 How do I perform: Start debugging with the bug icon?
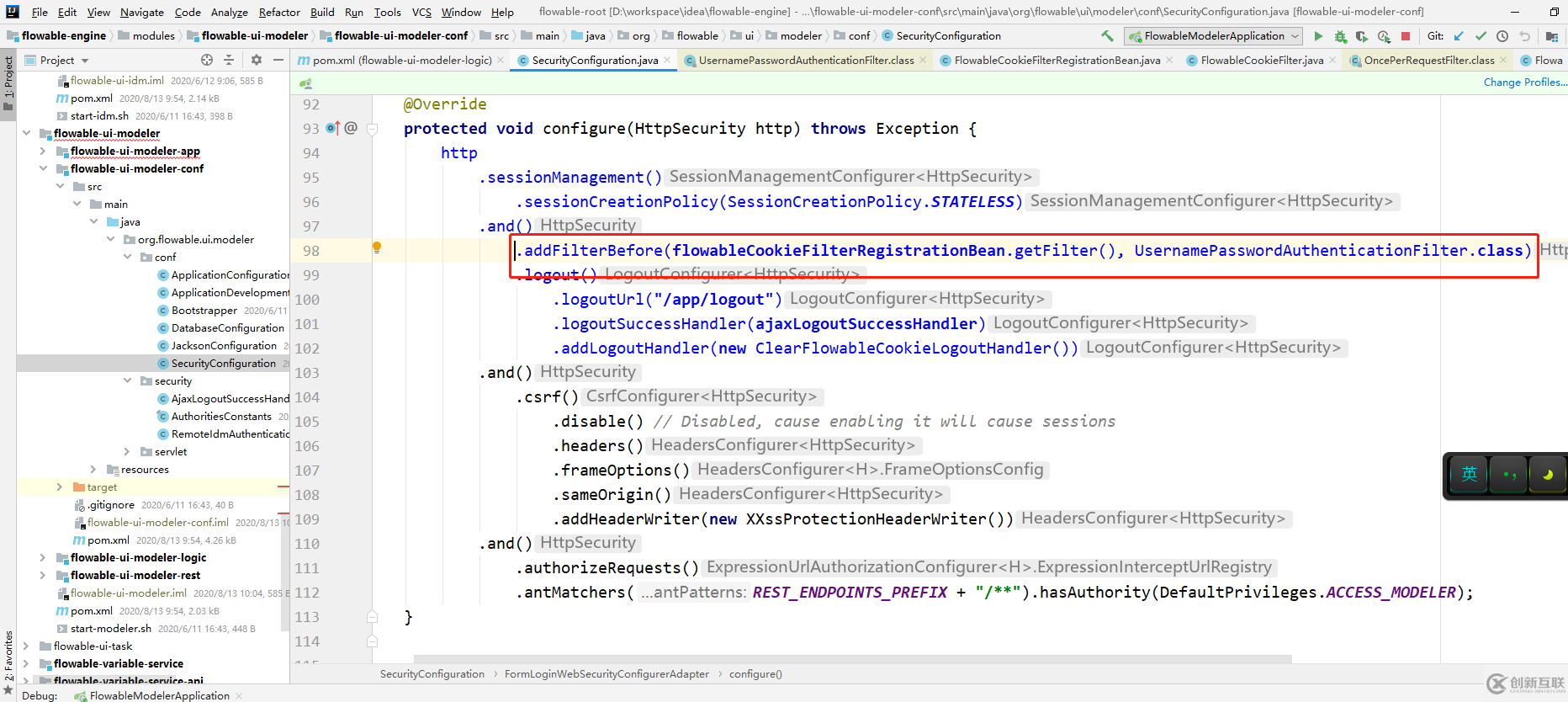point(1340,36)
